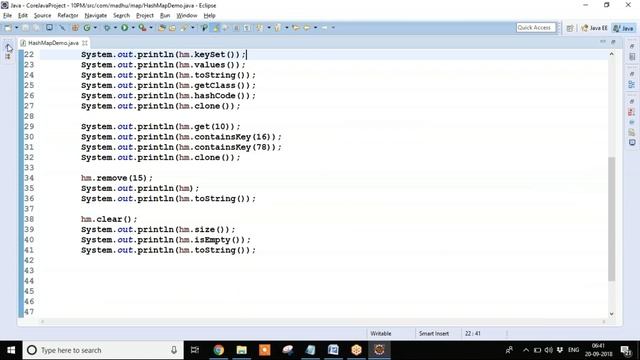Click the editor scrollbar down arrow
640x360 pixels.
[611, 314]
